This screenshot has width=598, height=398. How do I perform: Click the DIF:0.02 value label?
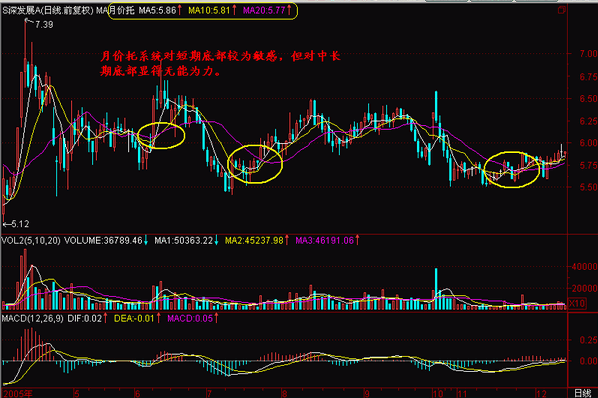click(x=87, y=318)
